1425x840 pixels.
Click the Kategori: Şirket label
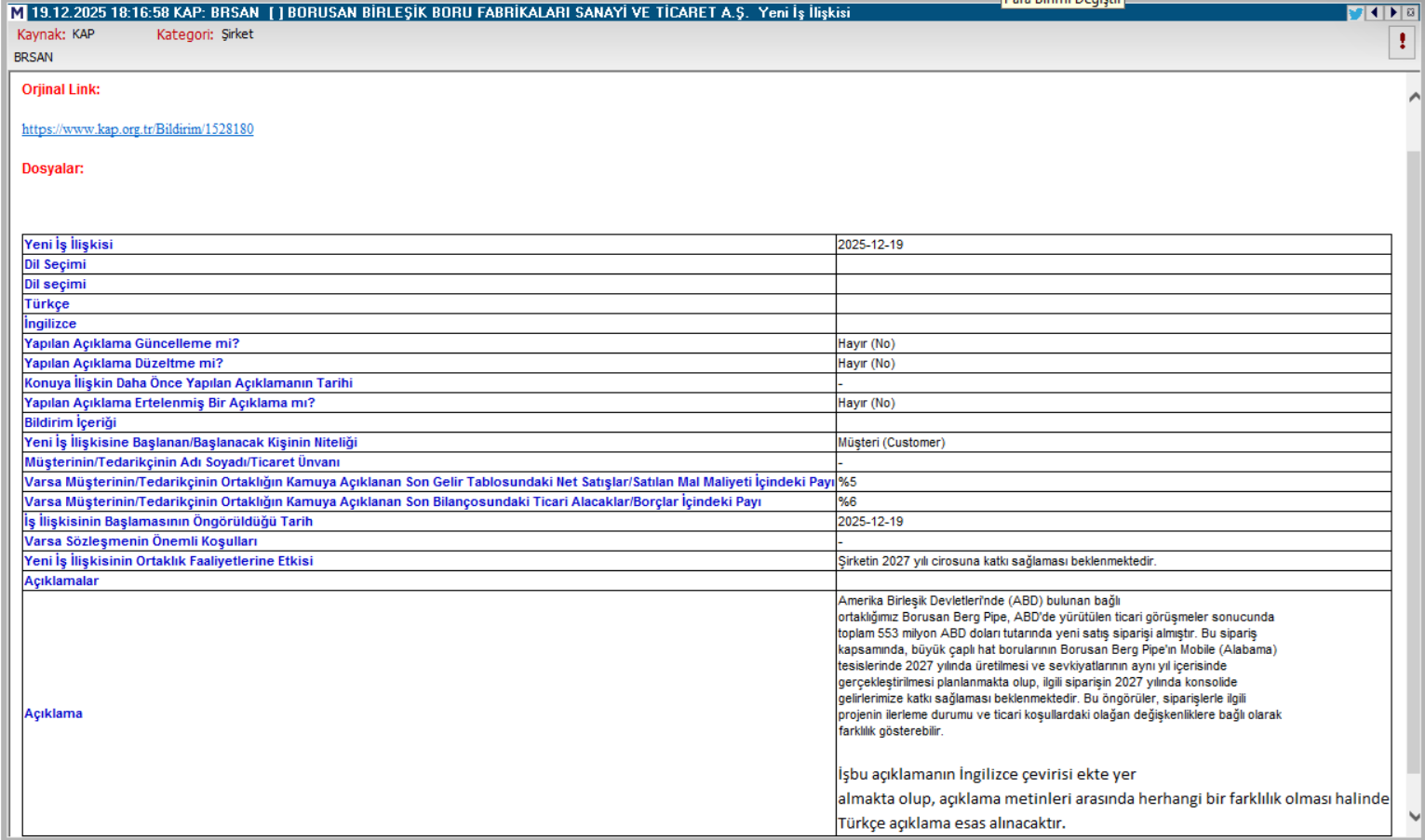(x=205, y=34)
